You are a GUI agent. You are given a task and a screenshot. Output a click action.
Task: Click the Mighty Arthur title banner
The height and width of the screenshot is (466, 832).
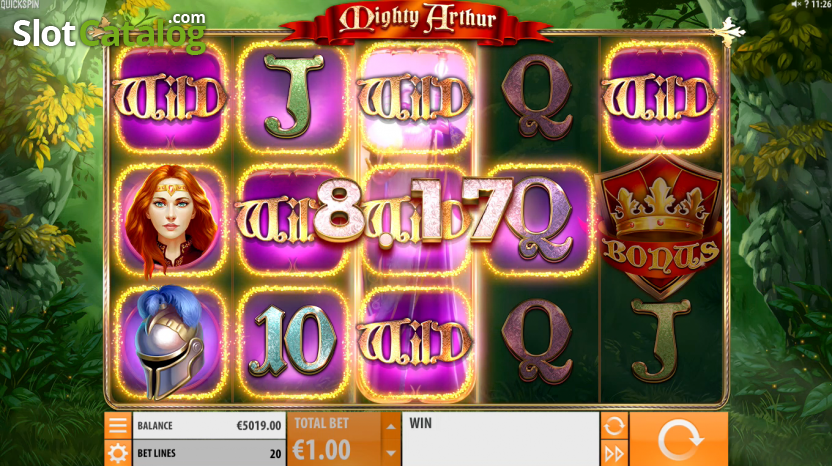pyautogui.click(x=417, y=21)
